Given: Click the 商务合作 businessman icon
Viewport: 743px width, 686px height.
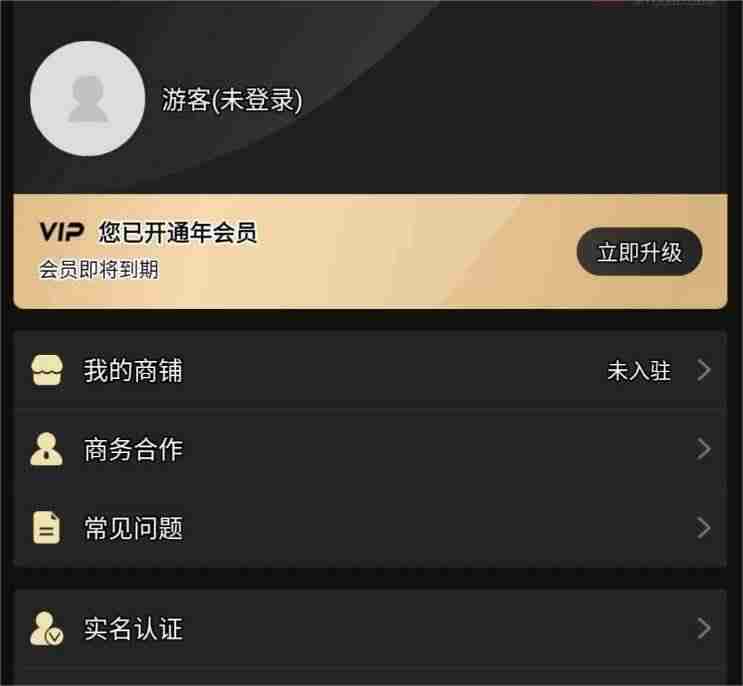Looking at the screenshot, I should click(x=46, y=449).
